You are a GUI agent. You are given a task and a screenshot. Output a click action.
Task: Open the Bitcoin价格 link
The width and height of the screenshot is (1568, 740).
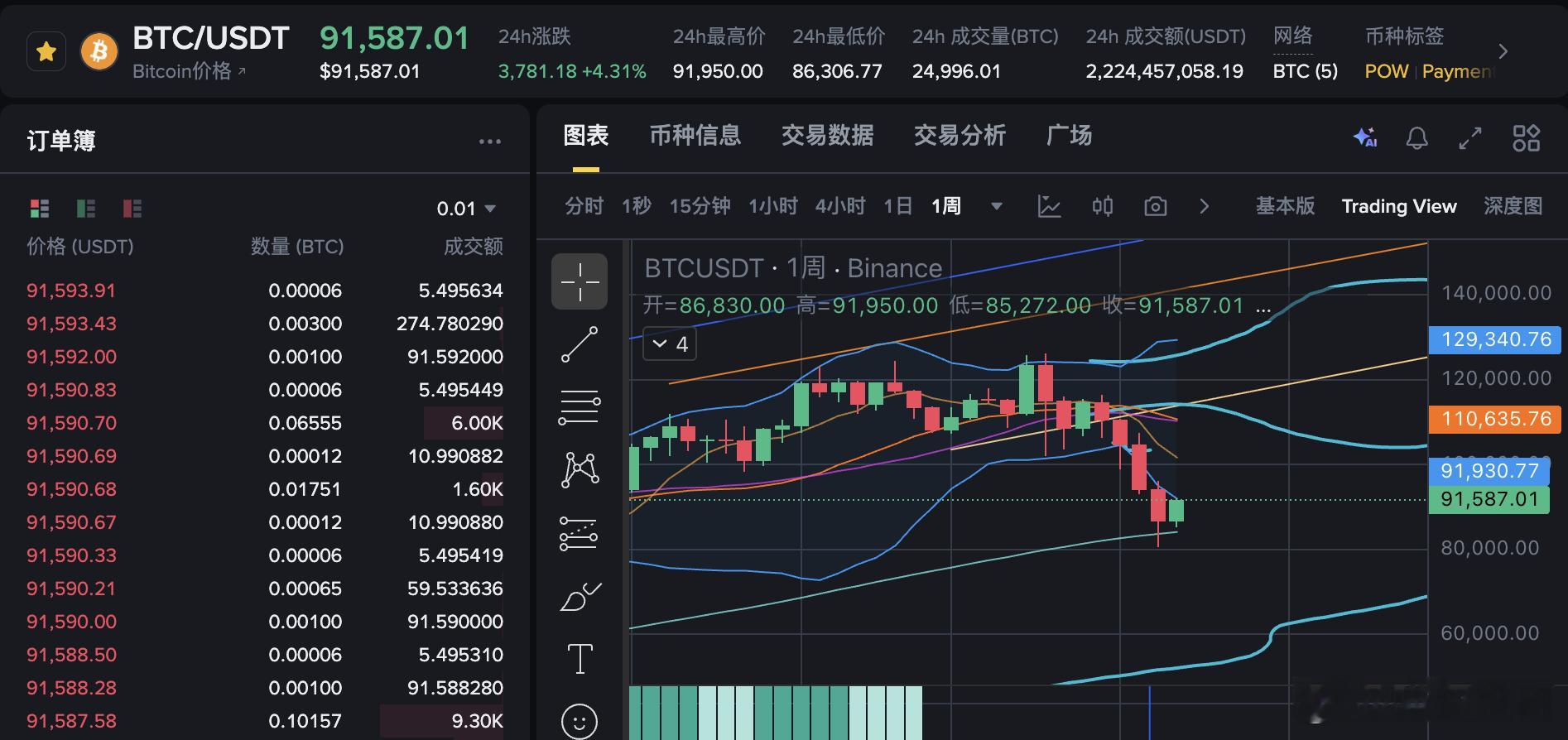tap(190, 71)
